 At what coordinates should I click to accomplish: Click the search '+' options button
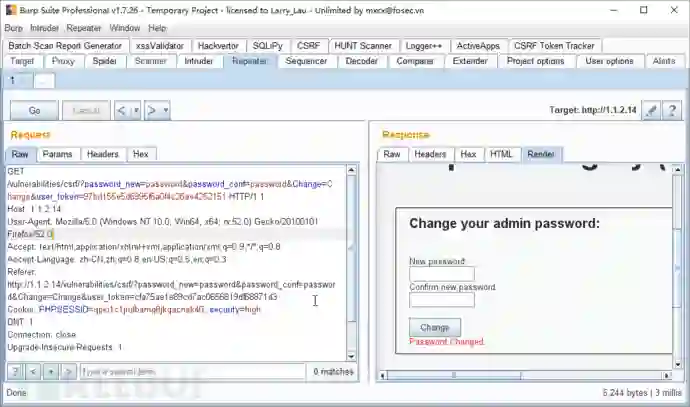click(x=51, y=372)
